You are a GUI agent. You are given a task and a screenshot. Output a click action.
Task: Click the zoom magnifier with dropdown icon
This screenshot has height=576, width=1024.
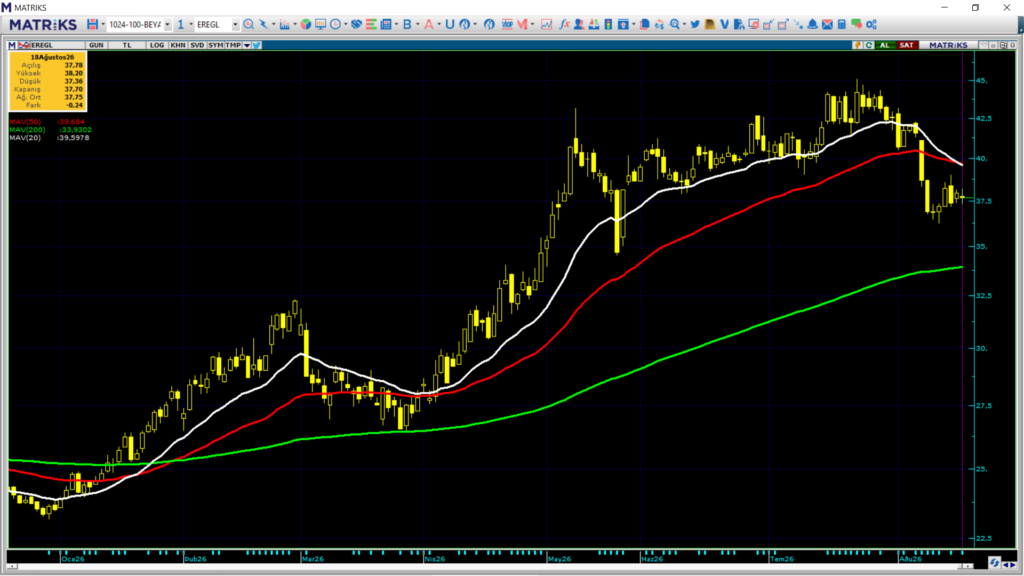pyautogui.click(x=675, y=24)
